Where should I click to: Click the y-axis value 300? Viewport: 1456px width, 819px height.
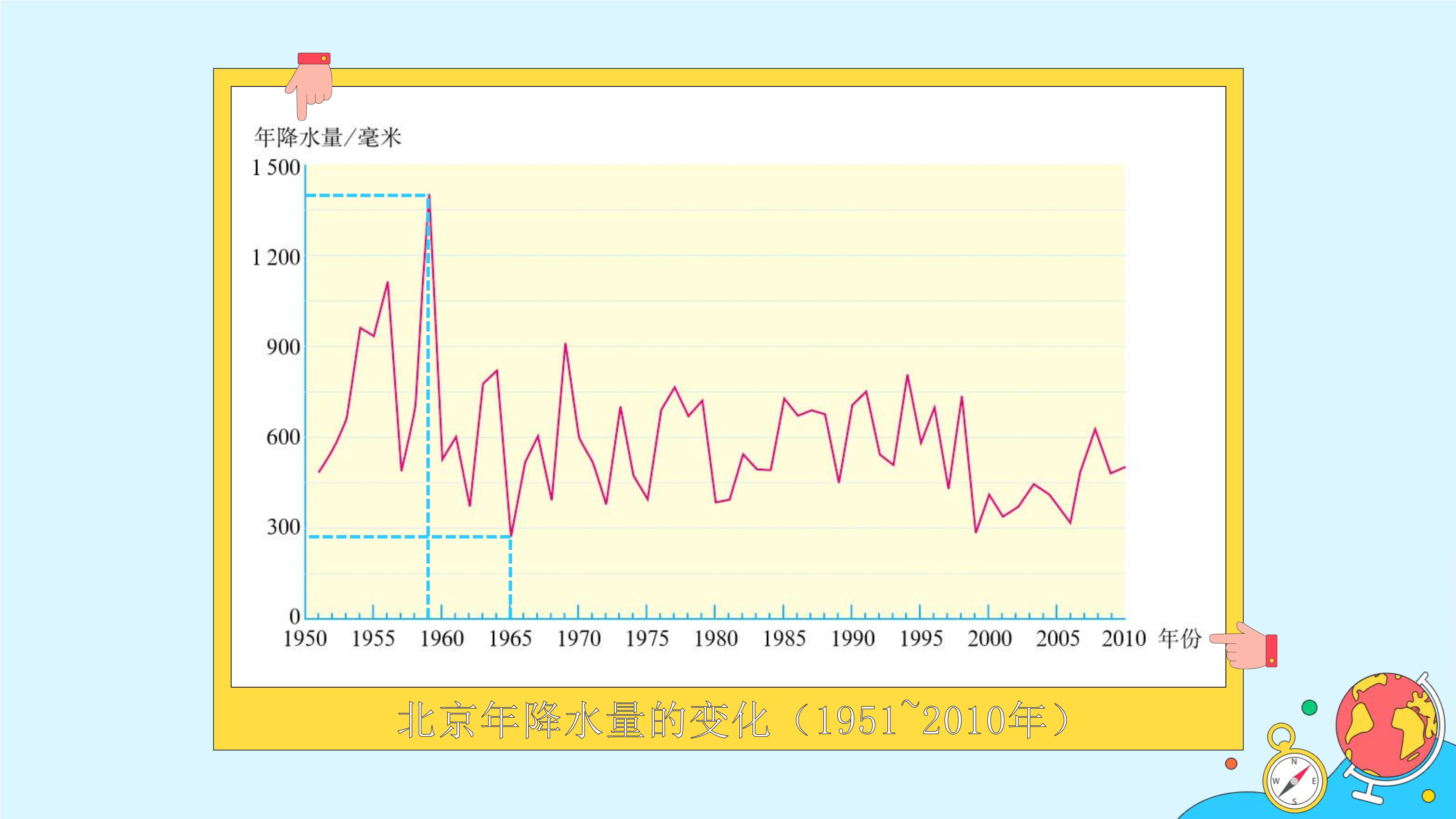click(283, 527)
